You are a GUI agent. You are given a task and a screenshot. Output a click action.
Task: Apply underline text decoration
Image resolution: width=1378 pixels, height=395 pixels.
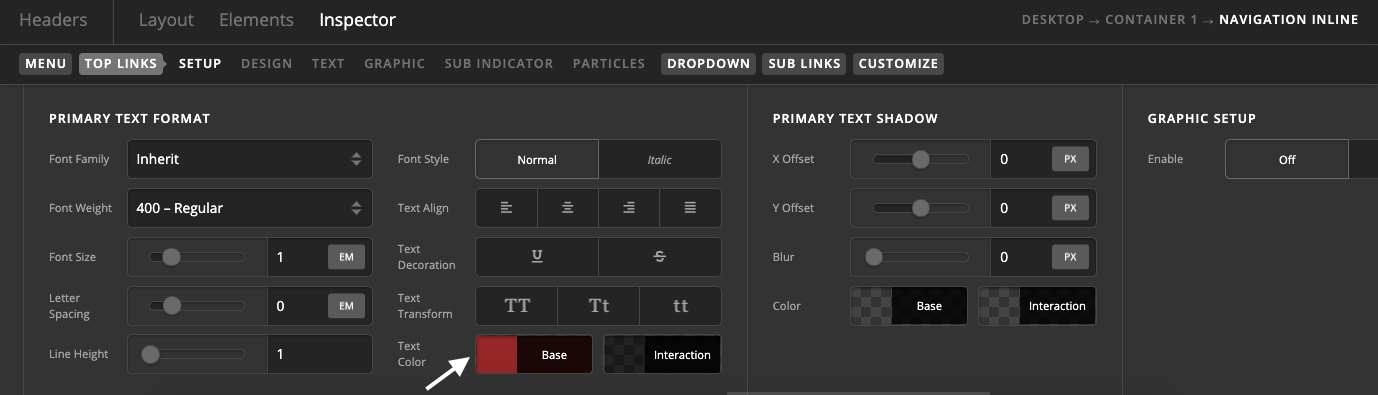537,257
